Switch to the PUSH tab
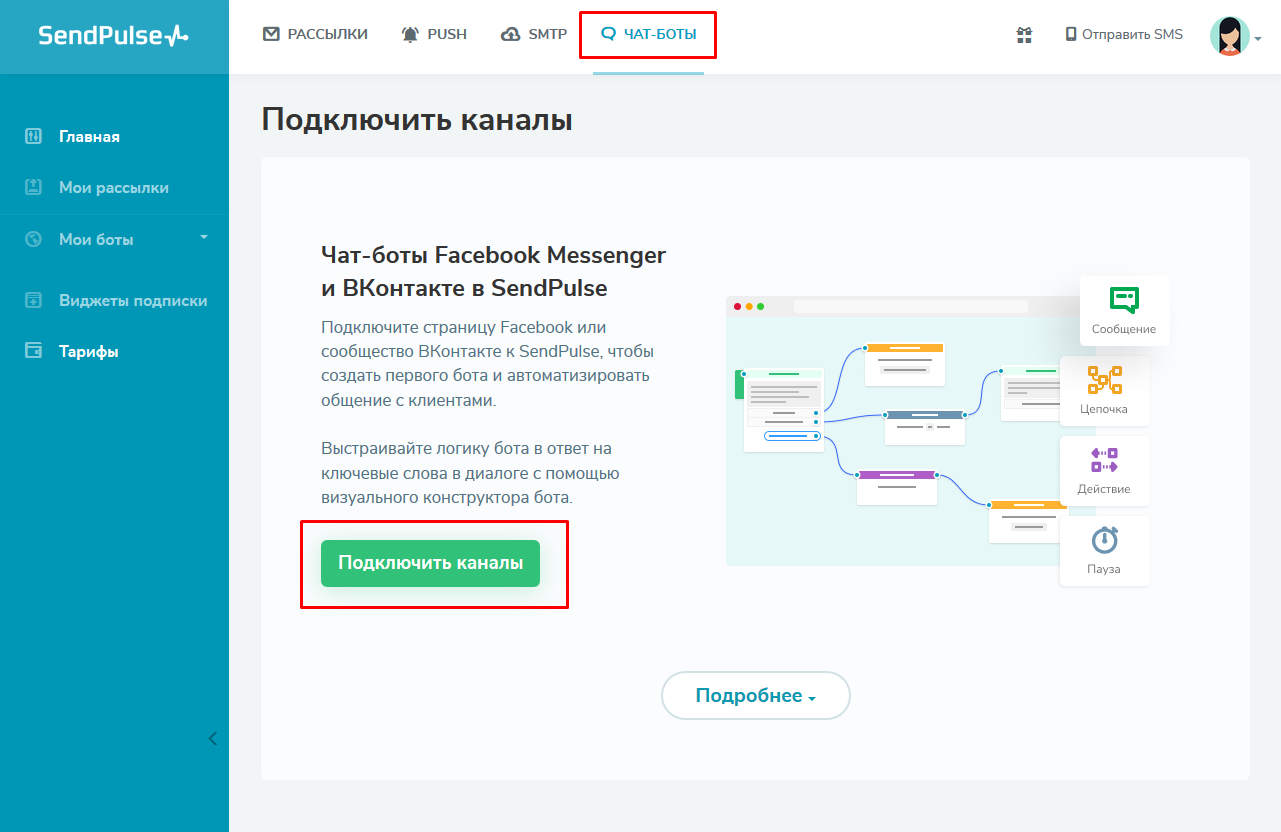1281x832 pixels. [434, 34]
